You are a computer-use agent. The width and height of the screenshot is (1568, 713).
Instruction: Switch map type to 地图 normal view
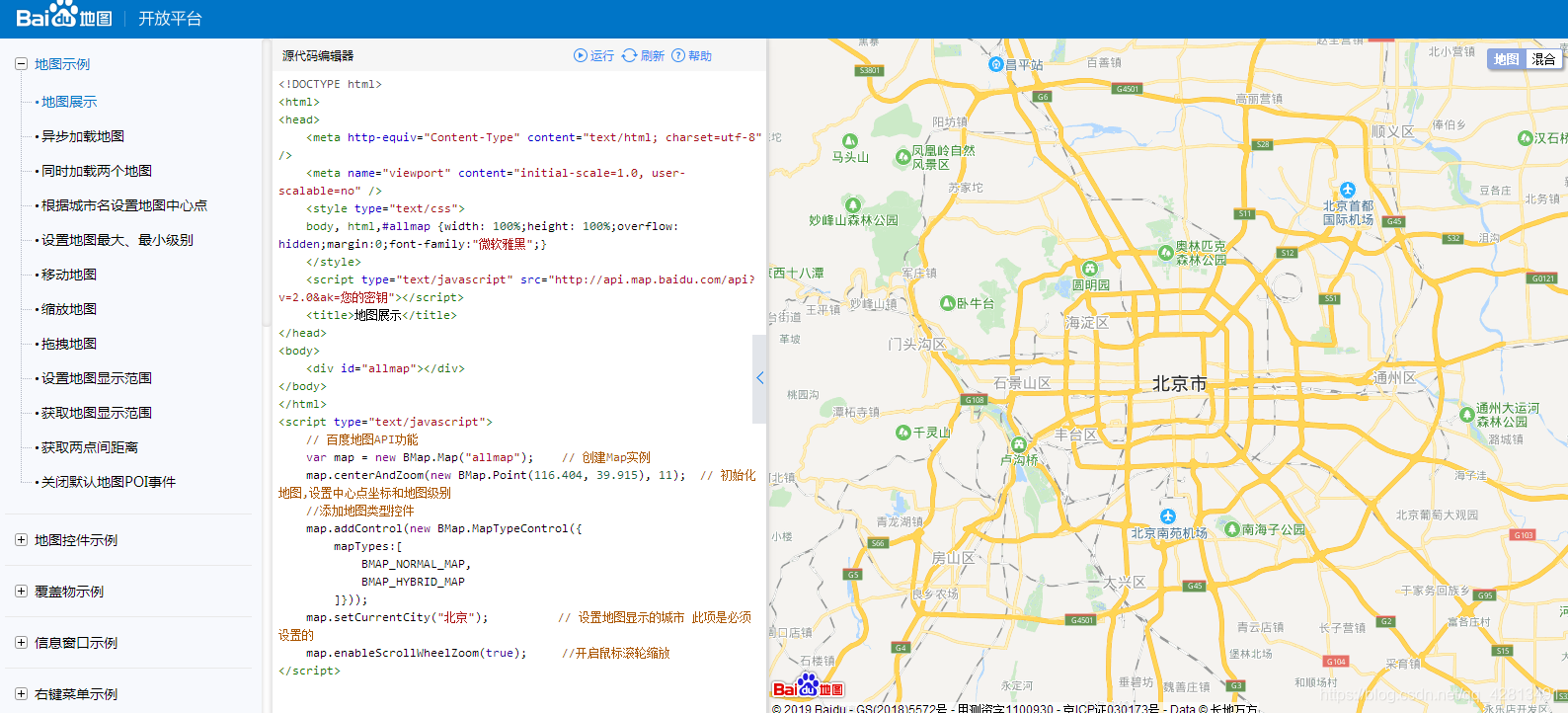(x=1507, y=59)
